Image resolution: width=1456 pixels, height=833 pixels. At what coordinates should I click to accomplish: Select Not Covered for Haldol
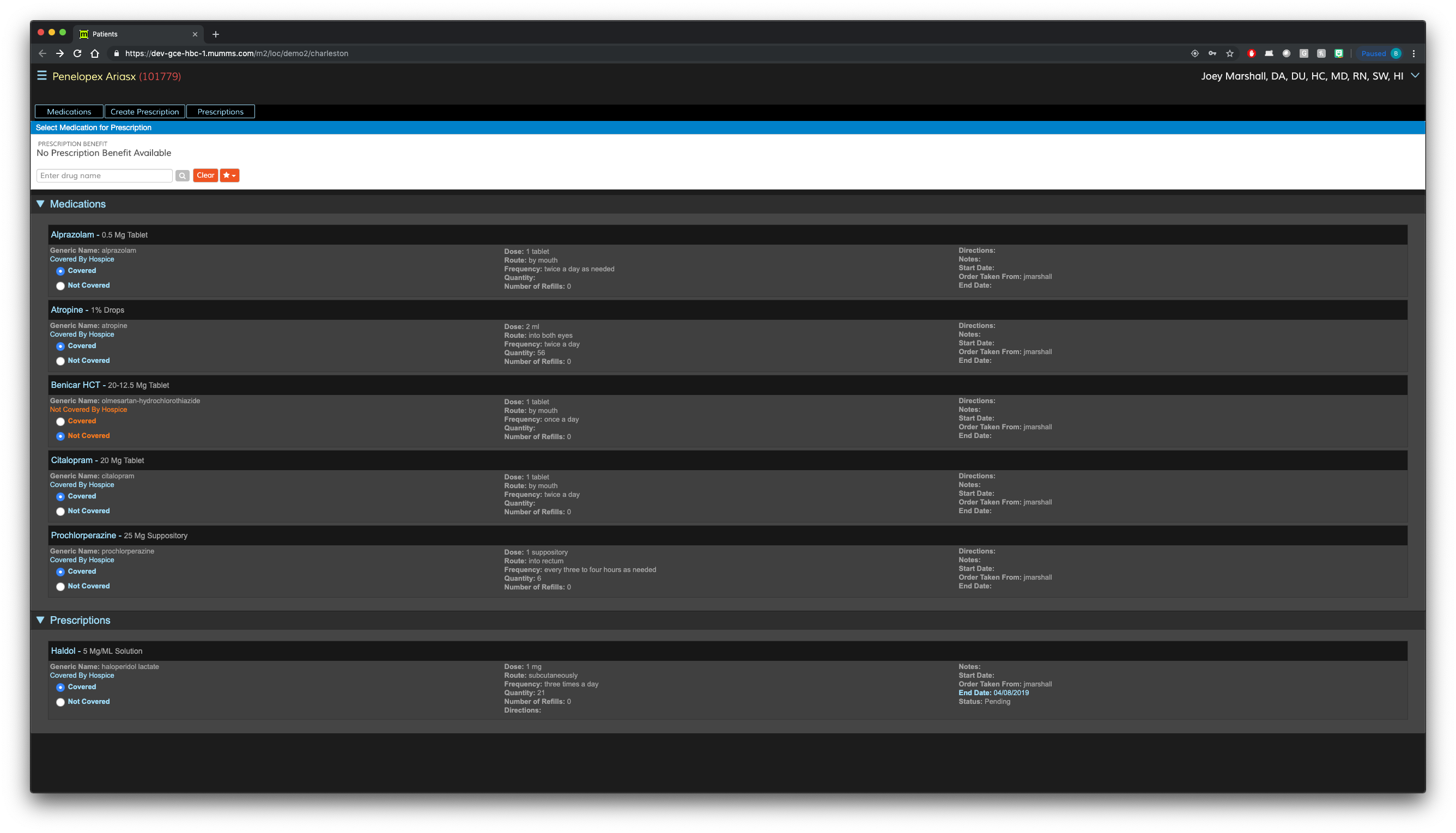point(60,702)
